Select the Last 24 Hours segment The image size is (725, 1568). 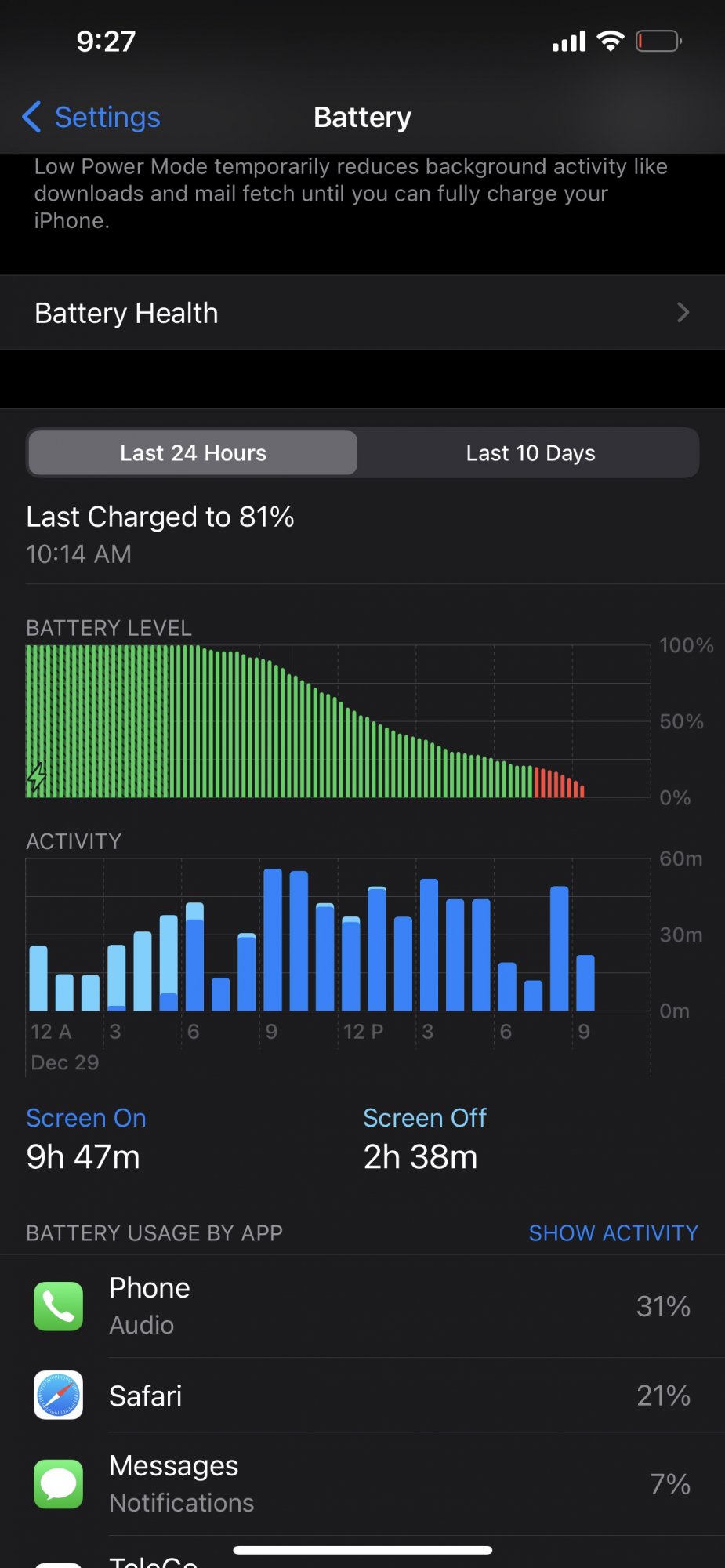193,453
